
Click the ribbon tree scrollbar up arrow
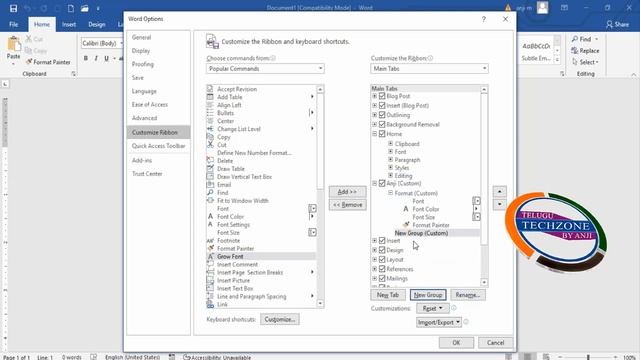[484, 89]
